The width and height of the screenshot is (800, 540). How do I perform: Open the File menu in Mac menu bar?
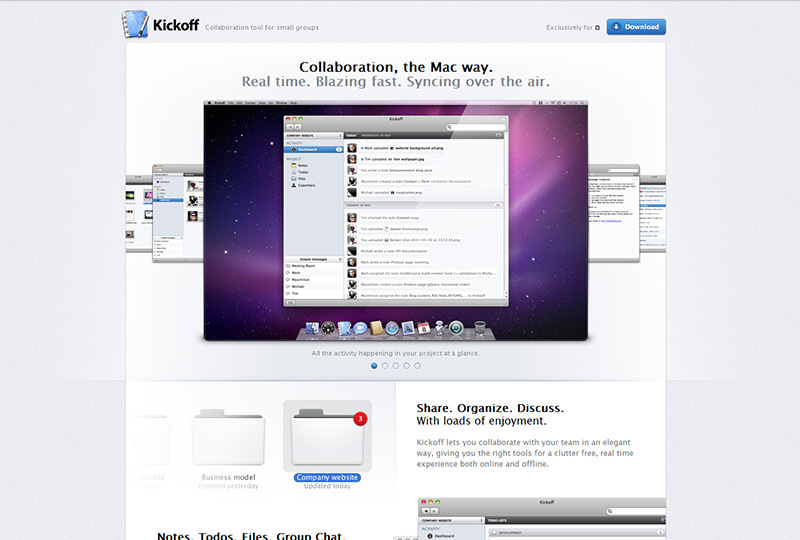(231, 103)
